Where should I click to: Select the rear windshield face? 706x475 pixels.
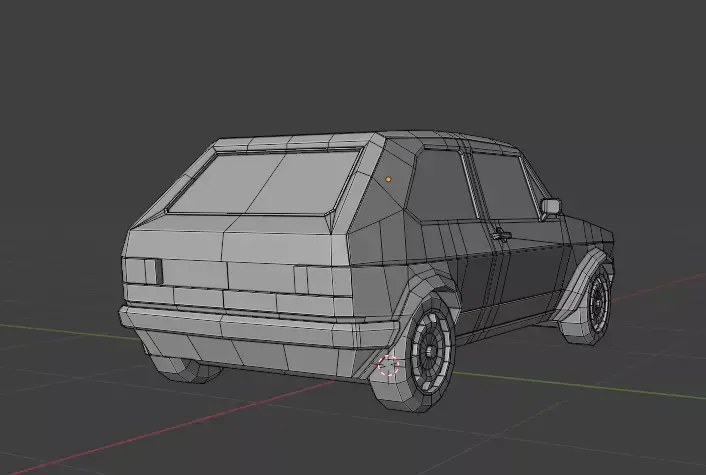[265, 182]
